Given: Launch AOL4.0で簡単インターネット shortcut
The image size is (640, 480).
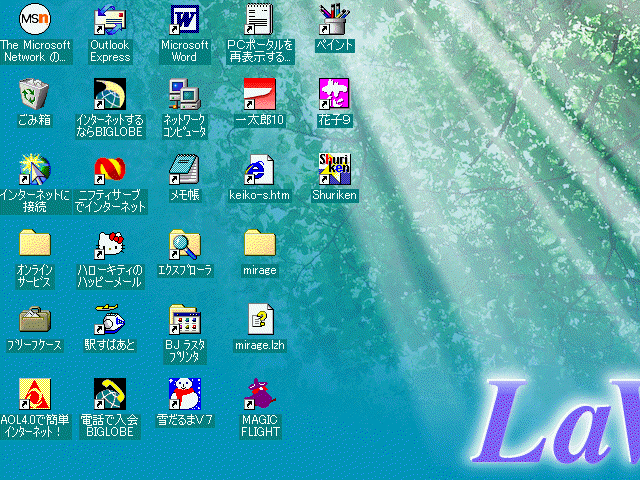Looking at the screenshot, I should (x=35, y=394).
